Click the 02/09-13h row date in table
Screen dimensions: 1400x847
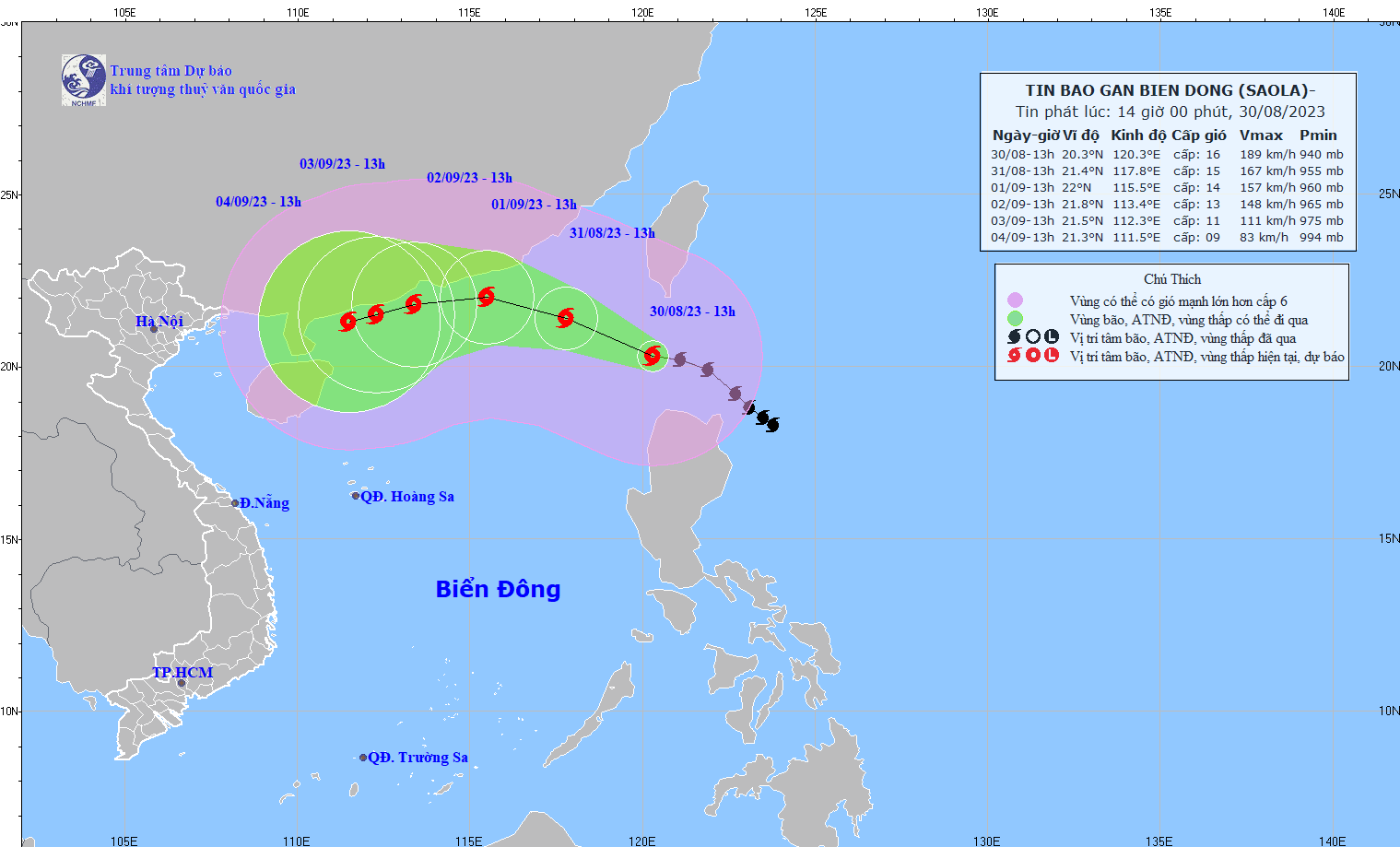click(1022, 205)
